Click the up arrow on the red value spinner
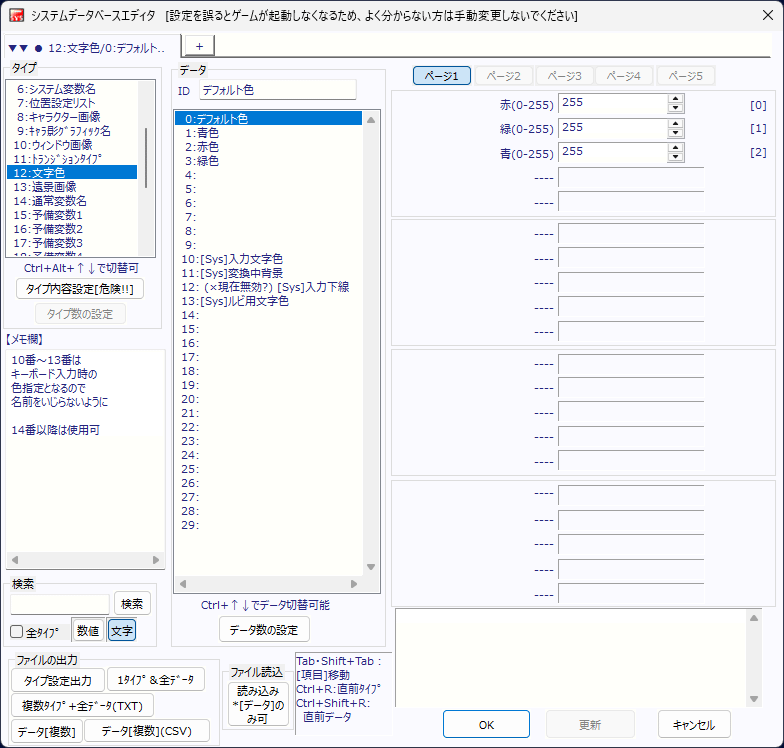The height and width of the screenshot is (748, 784). (x=676, y=99)
